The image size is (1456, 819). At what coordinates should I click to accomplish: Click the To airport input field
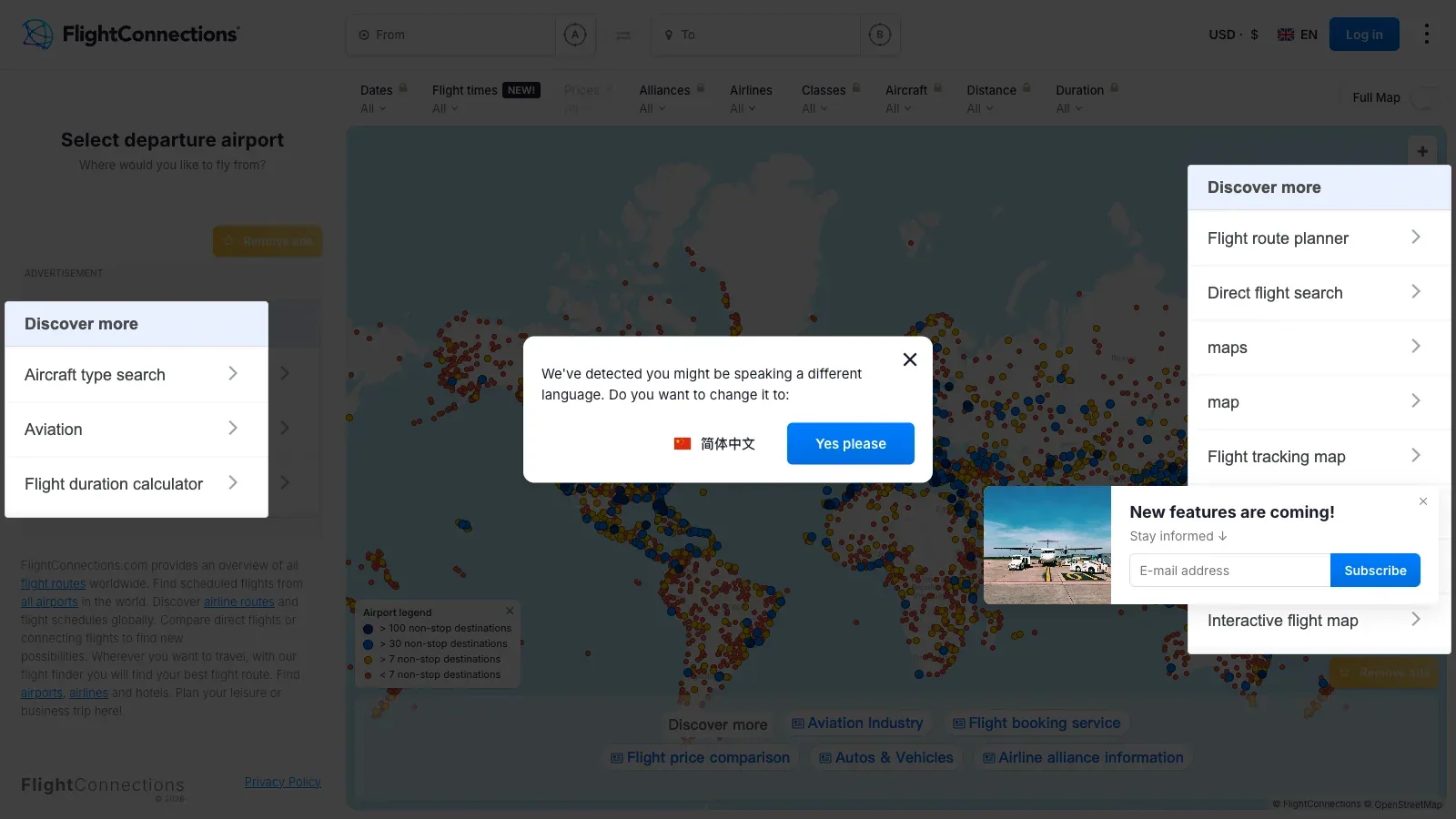tap(756, 35)
